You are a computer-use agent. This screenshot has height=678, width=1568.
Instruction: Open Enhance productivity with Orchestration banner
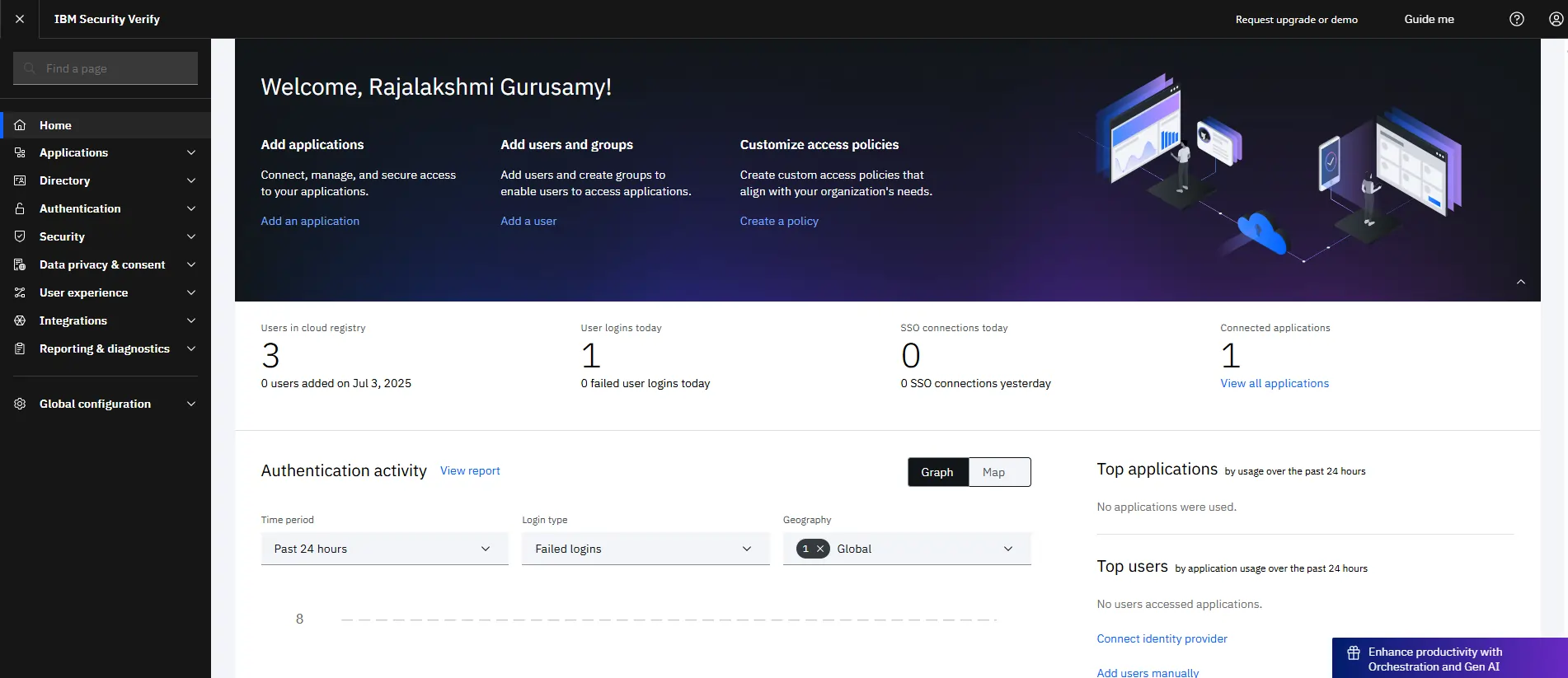tap(1450, 658)
